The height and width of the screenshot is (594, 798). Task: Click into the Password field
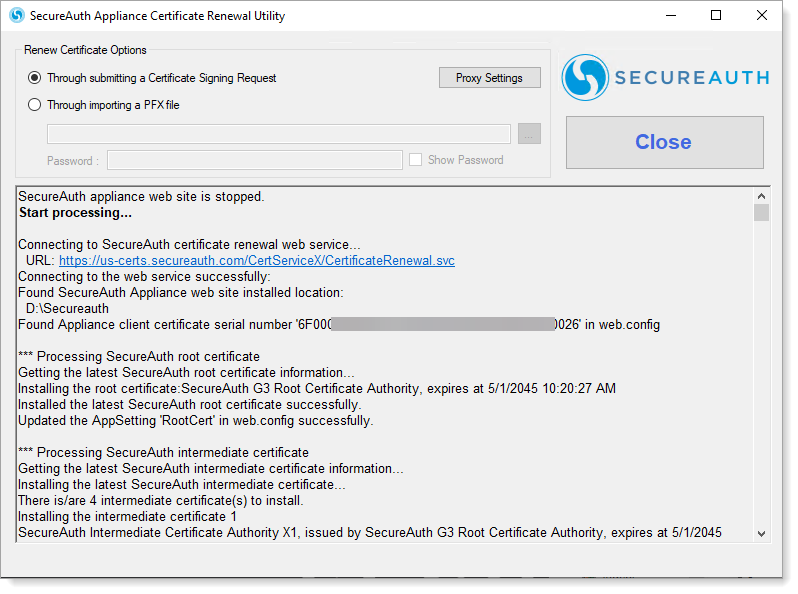tap(253, 160)
